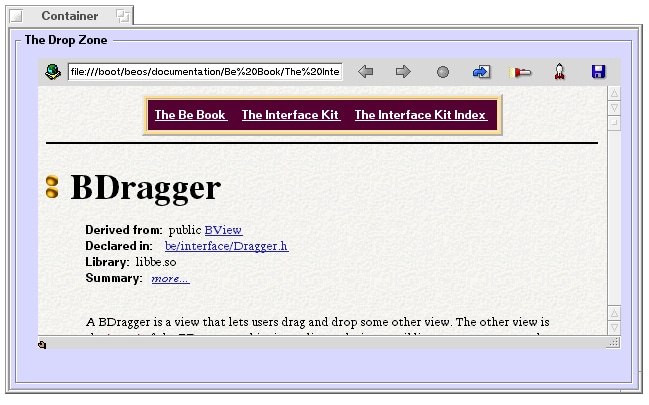Click the dragger handle icon at bottom-left
The width and height of the screenshot is (649, 405).
pos(42,344)
